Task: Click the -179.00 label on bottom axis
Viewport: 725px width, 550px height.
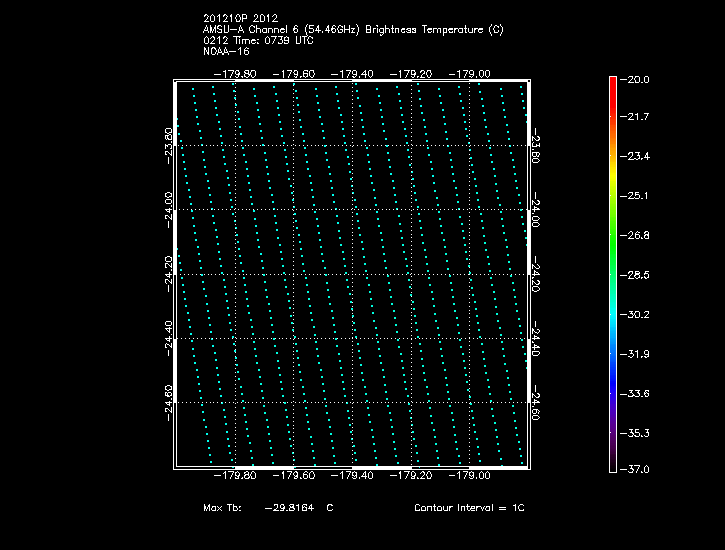Action: click(x=470, y=476)
